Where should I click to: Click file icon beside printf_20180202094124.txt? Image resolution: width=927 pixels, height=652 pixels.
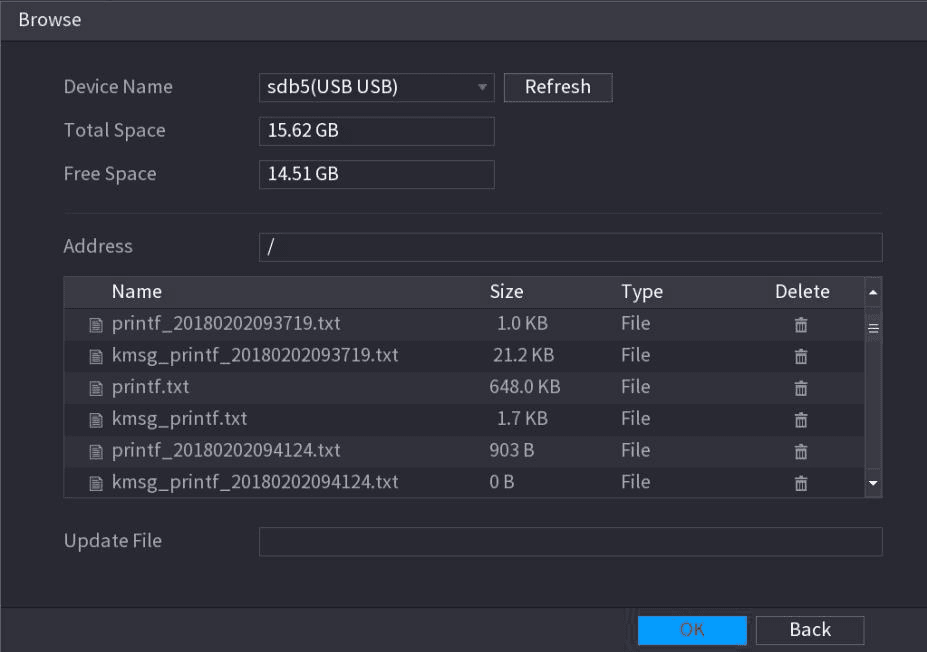coord(96,452)
